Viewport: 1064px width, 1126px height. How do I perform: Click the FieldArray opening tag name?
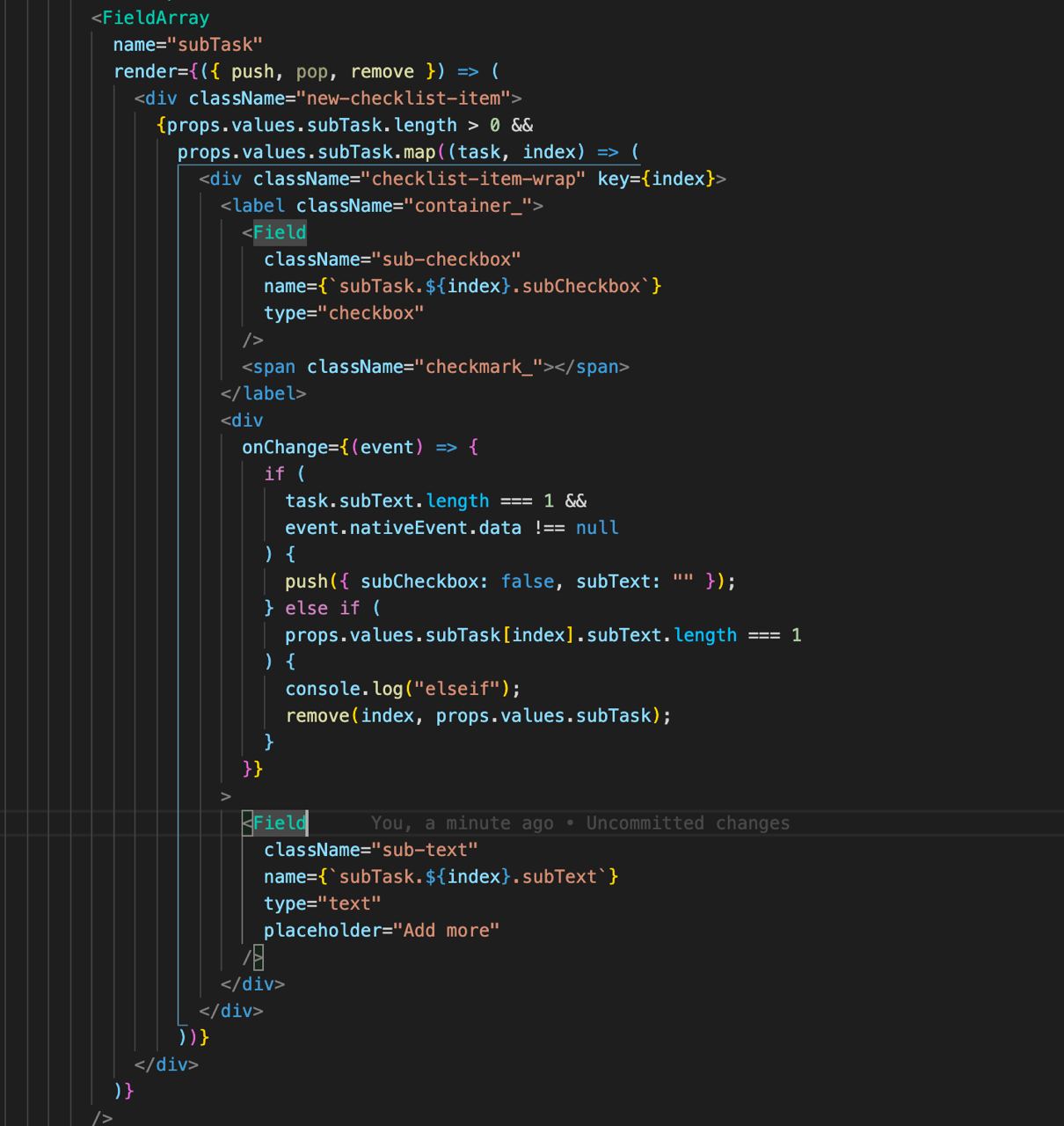156,18
